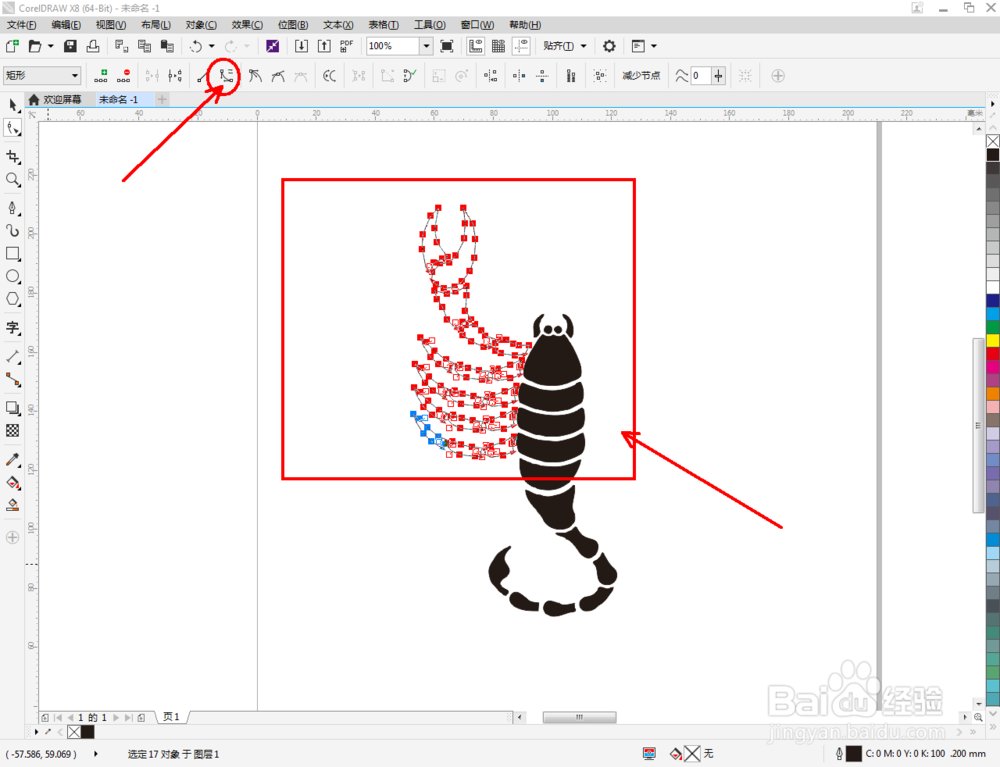Viewport: 1000px width, 767px height.
Task: Make node smooth icon
Action: (x=278, y=76)
